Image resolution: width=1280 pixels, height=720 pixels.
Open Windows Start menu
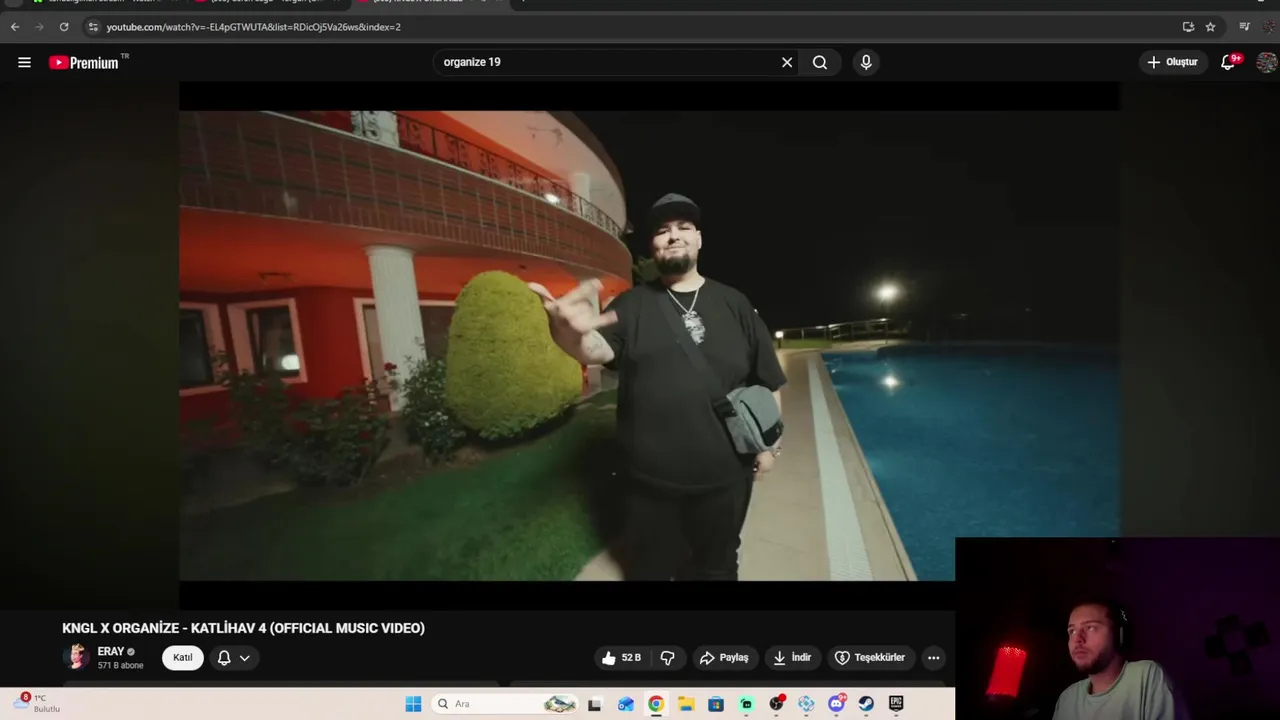pyautogui.click(x=413, y=704)
